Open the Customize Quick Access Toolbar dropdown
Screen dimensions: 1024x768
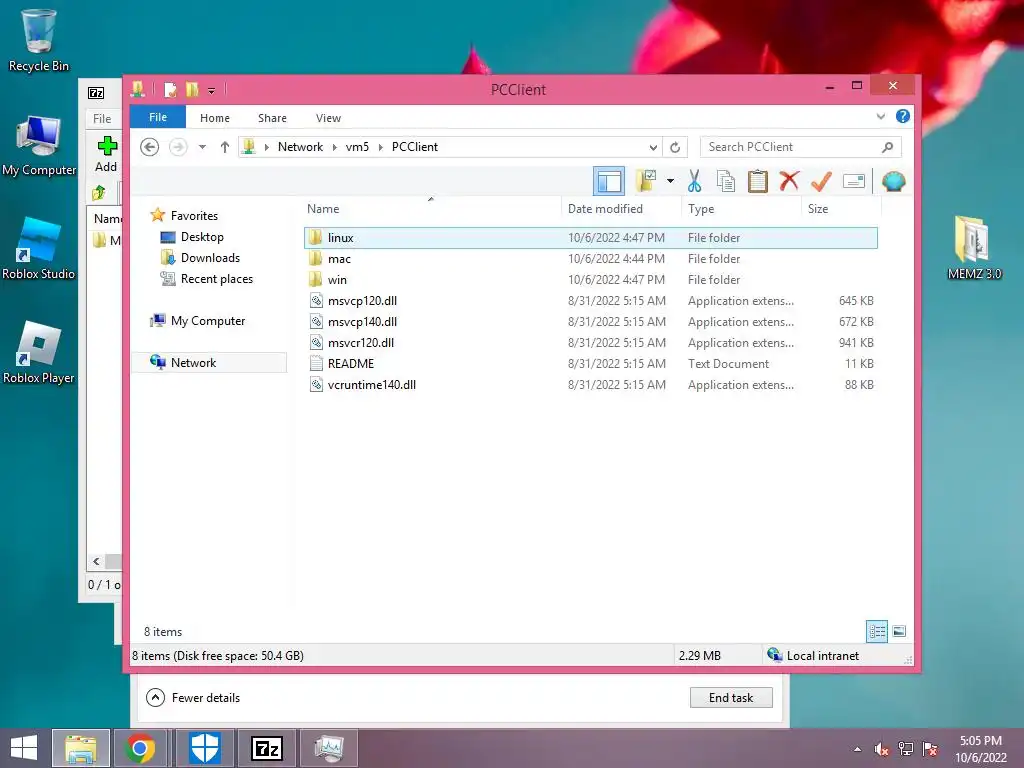coord(212,91)
